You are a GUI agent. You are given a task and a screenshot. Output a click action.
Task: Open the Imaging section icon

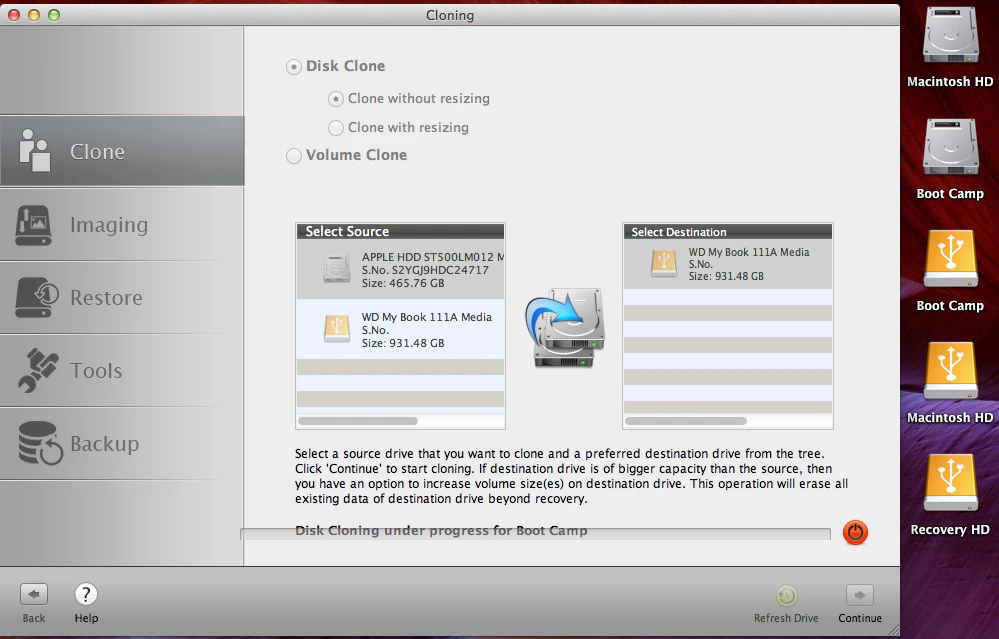click(38, 224)
